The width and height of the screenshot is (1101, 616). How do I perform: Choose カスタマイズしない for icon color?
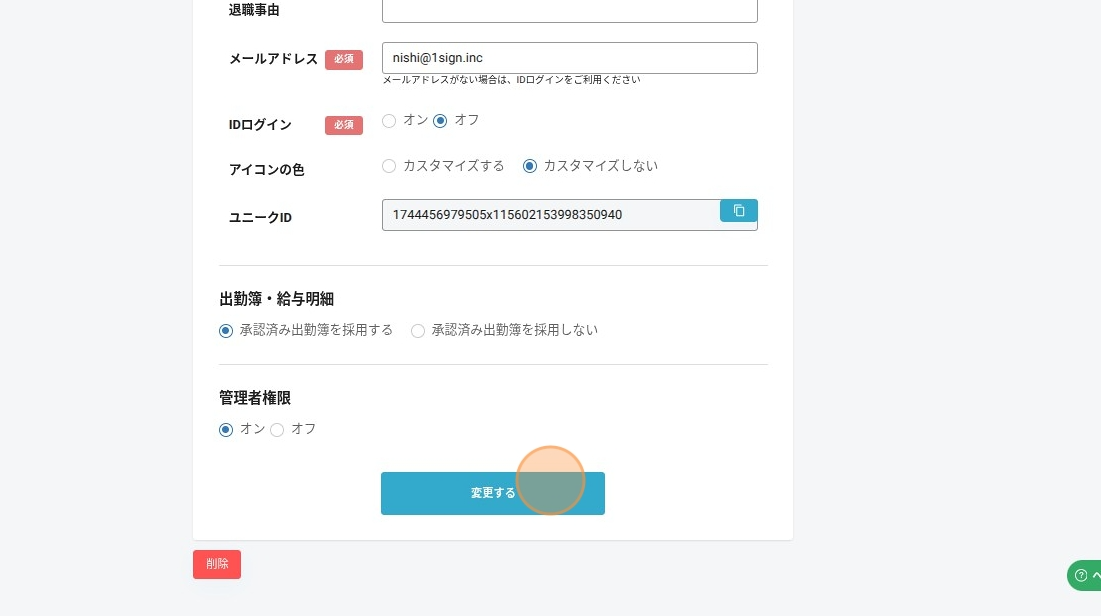[x=530, y=166]
